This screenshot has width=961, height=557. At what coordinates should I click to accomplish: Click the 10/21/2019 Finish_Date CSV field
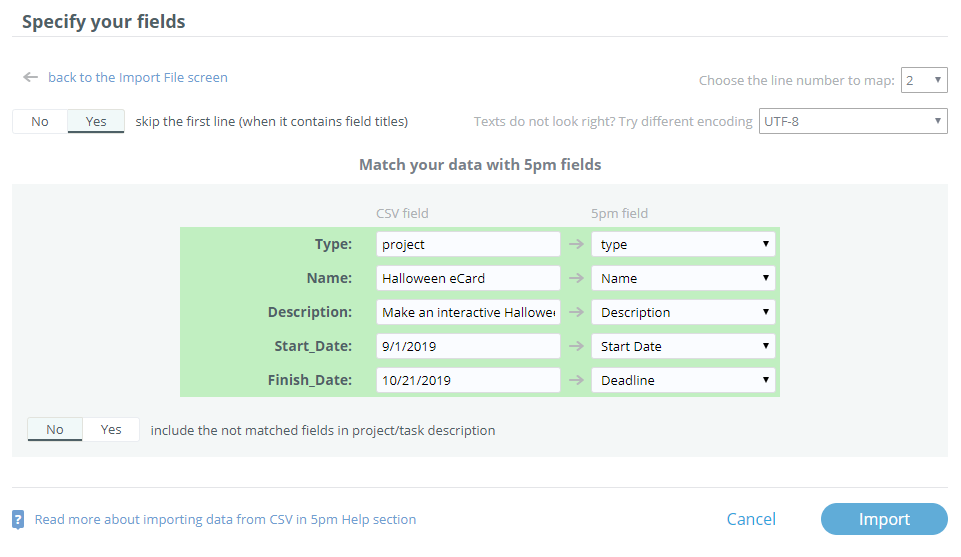tap(468, 380)
